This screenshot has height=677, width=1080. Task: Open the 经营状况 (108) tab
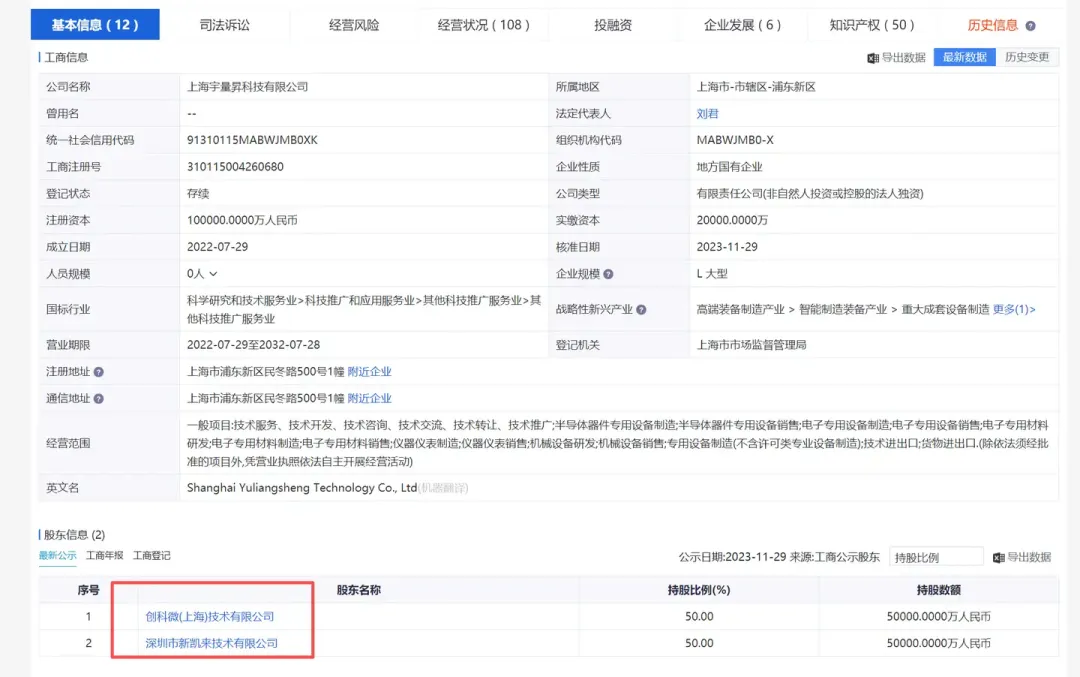click(484, 25)
